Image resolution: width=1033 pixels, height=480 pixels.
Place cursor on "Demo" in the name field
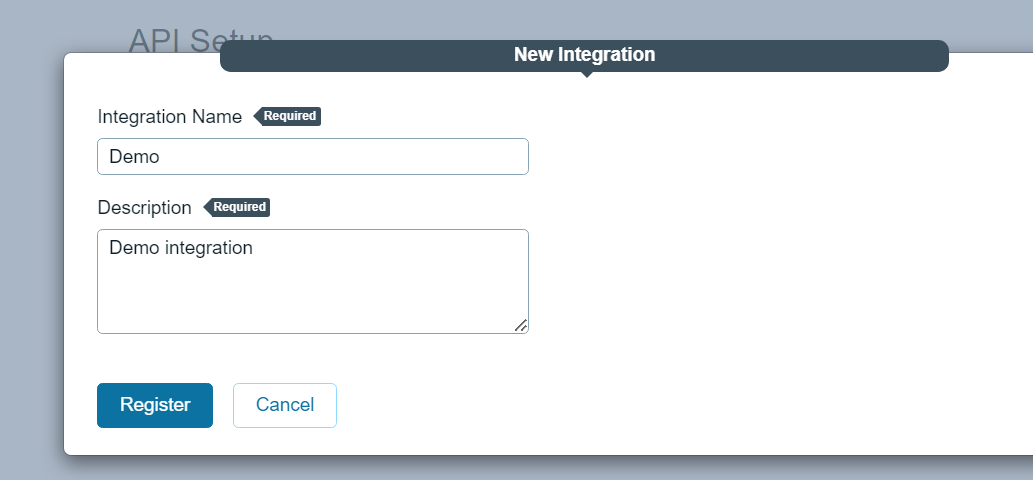(134, 157)
